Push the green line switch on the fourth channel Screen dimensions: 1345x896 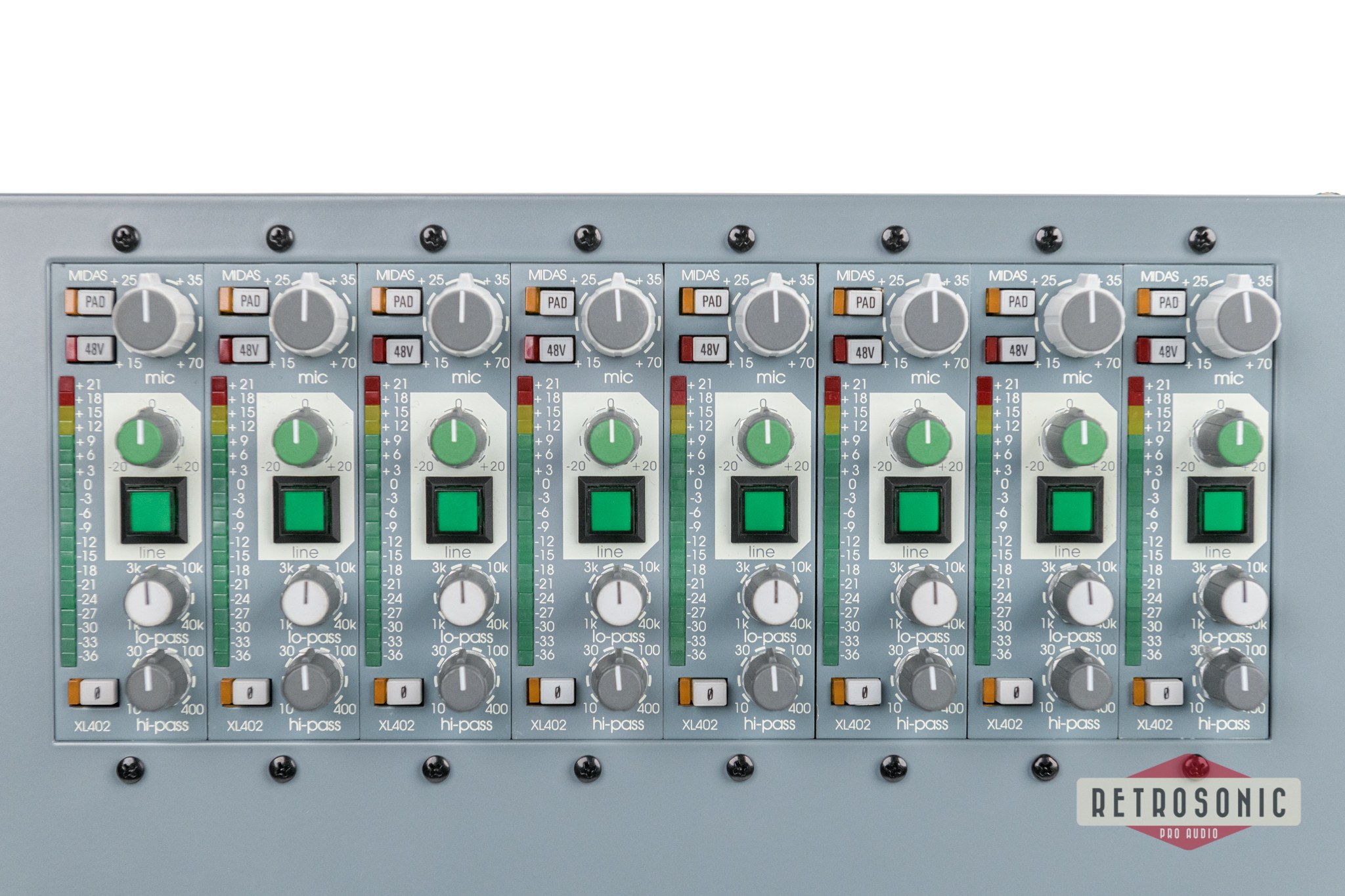click(x=611, y=510)
